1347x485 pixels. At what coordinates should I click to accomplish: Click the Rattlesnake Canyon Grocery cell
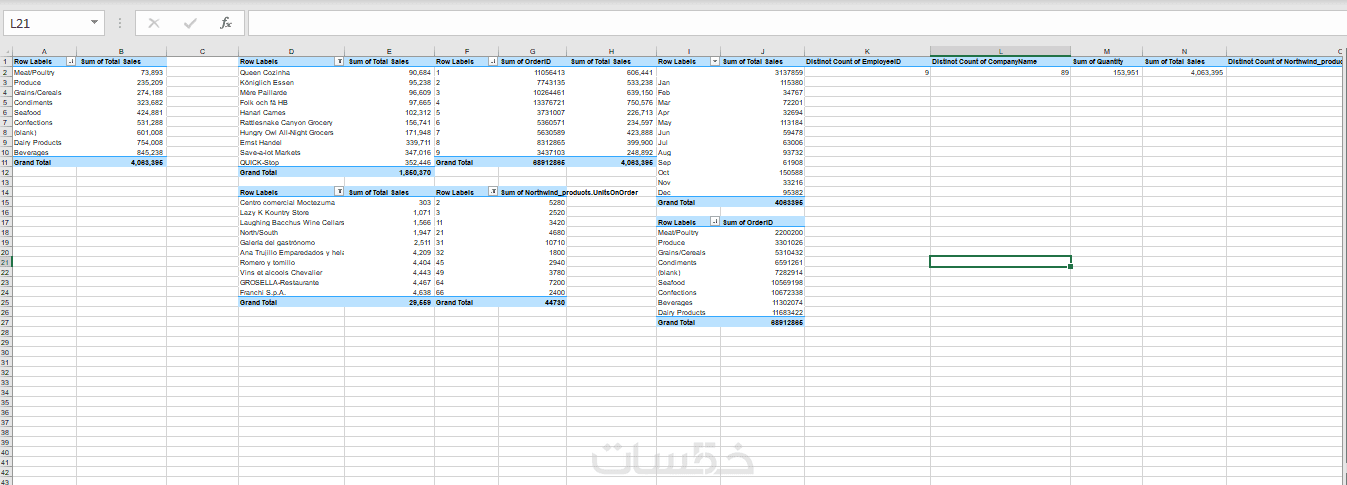click(291, 122)
